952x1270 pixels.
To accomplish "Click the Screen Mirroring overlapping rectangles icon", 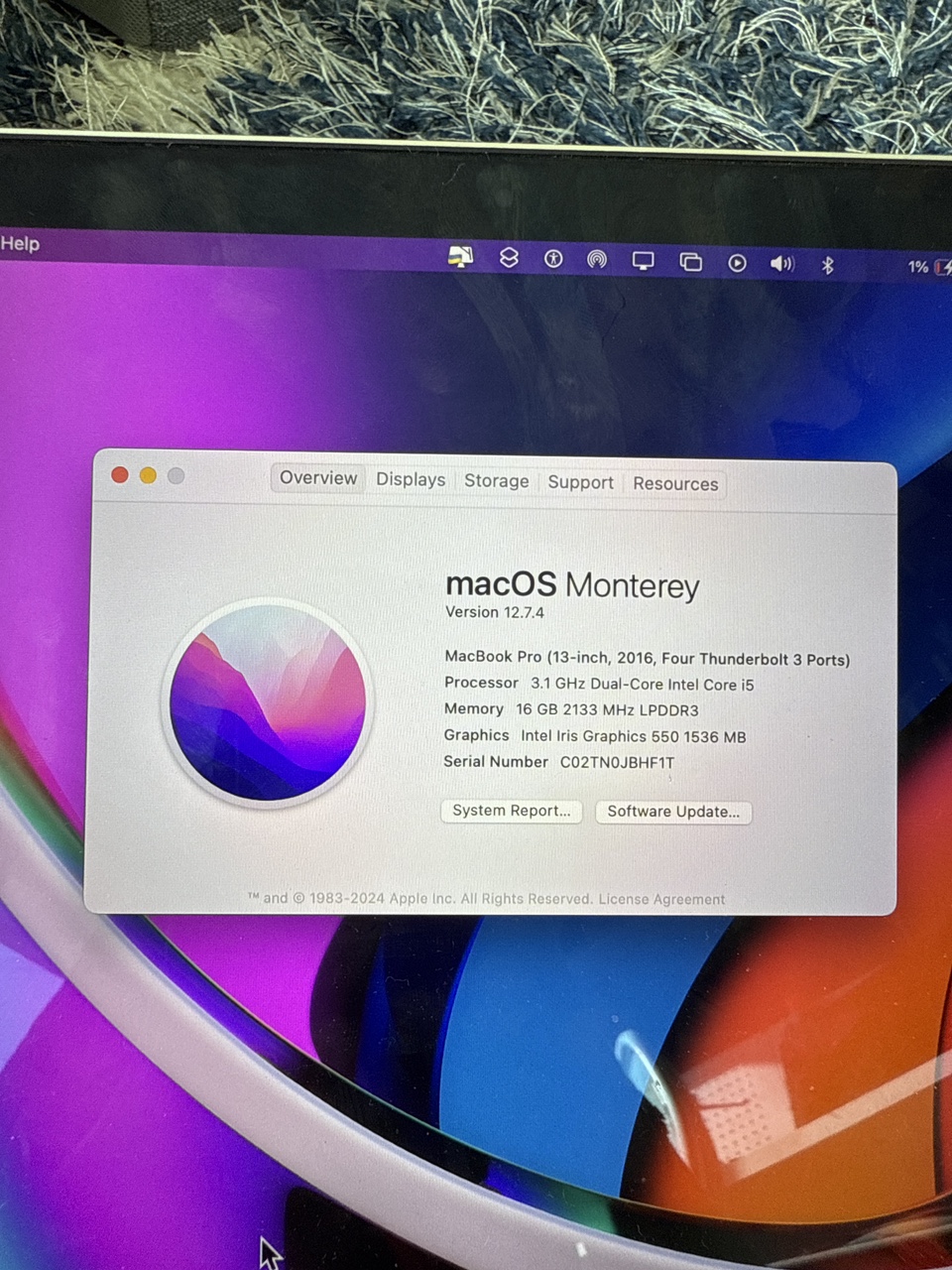I will 690,262.
